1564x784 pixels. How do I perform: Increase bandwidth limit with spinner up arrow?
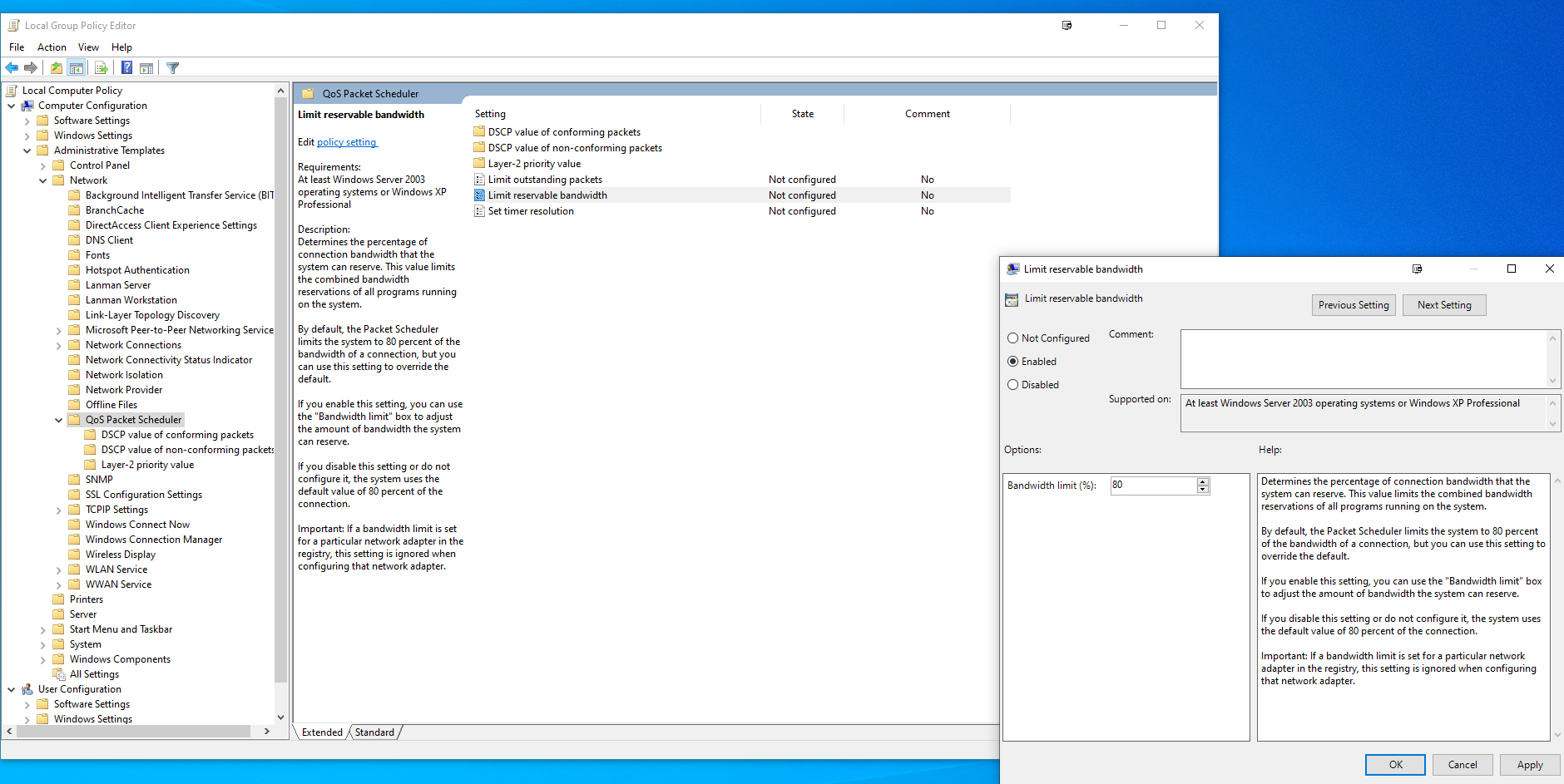point(1202,481)
